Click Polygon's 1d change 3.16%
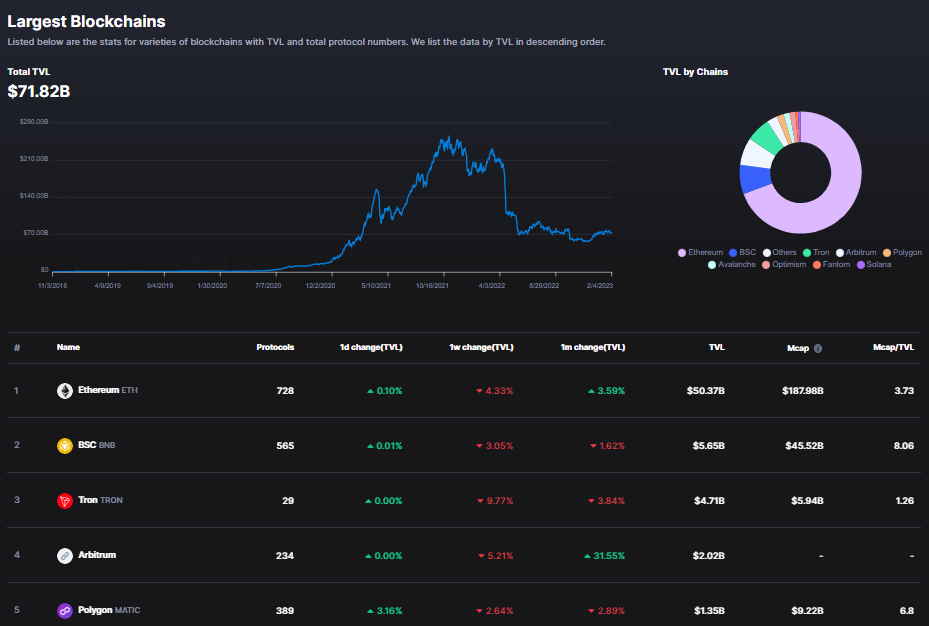The width and height of the screenshot is (929, 626). 385,611
